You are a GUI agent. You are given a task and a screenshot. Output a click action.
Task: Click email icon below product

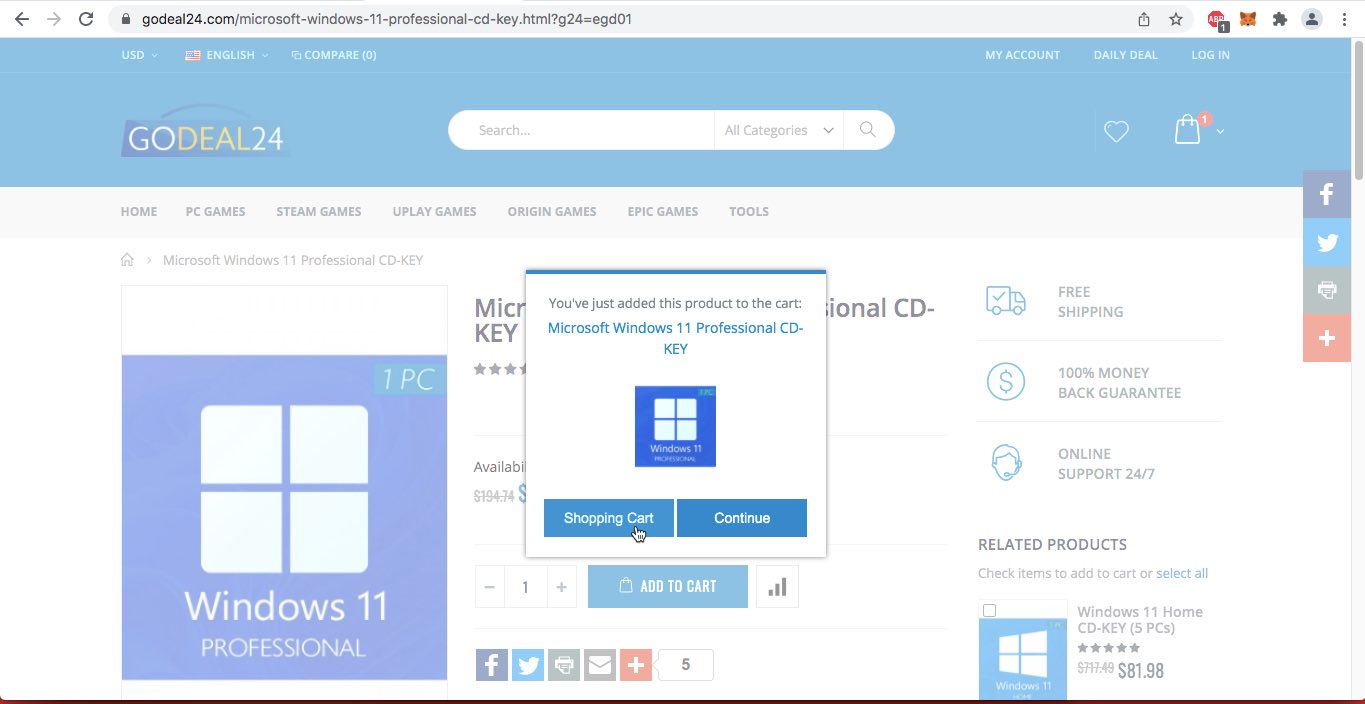click(600, 665)
